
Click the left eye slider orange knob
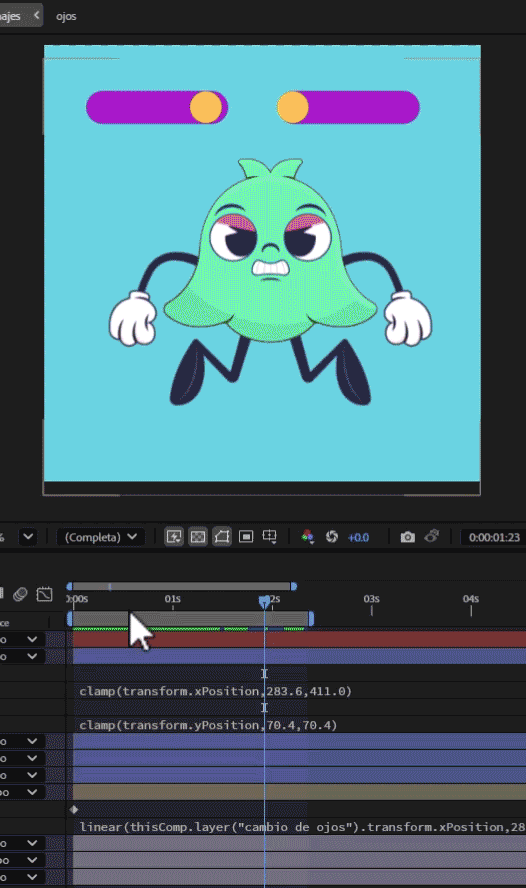(206, 107)
